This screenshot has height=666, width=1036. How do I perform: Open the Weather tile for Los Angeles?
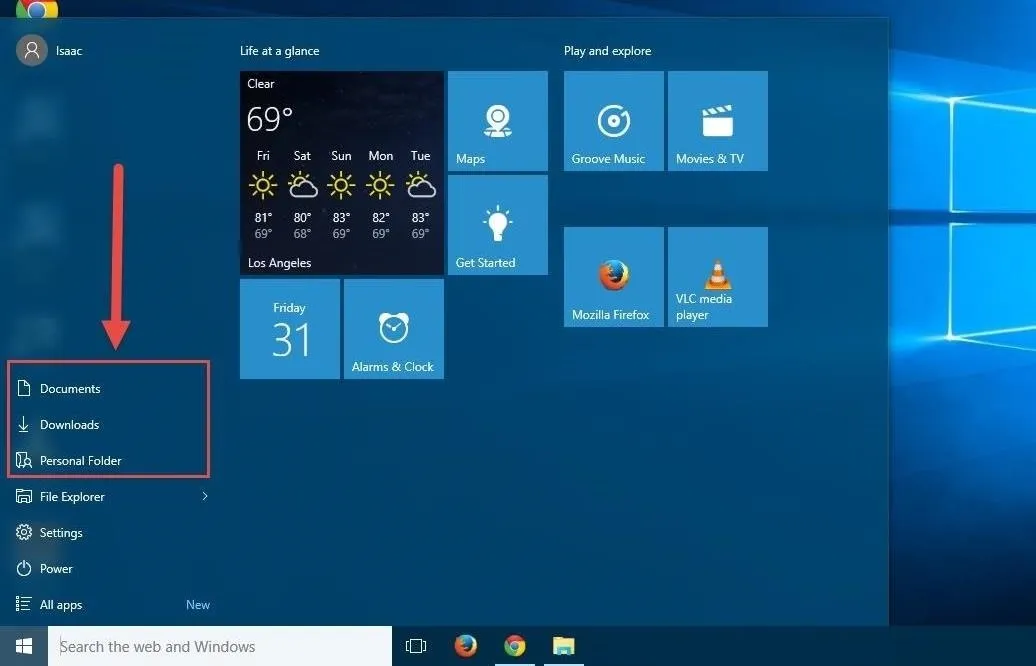click(342, 173)
